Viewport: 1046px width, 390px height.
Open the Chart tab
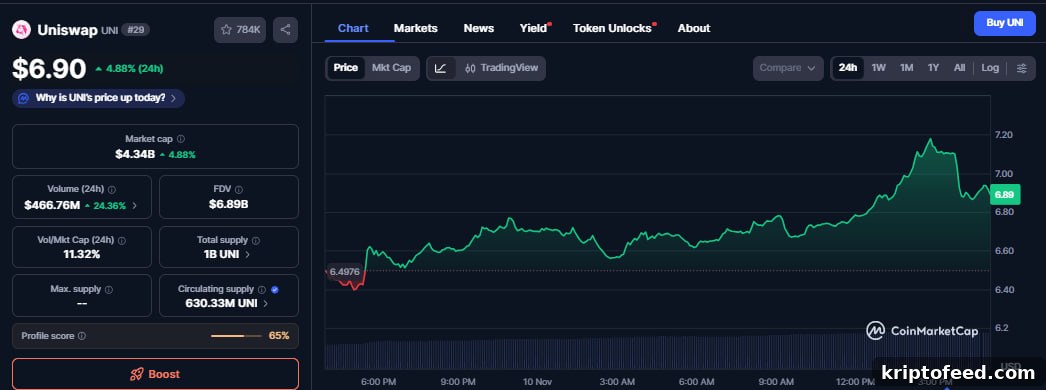point(353,28)
